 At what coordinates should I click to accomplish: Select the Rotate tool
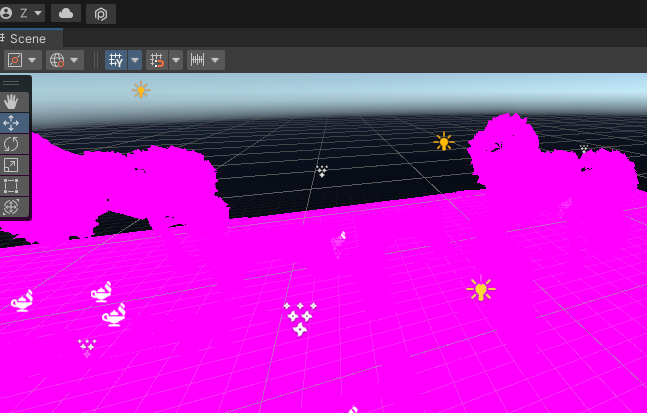(x=12, y=144)
